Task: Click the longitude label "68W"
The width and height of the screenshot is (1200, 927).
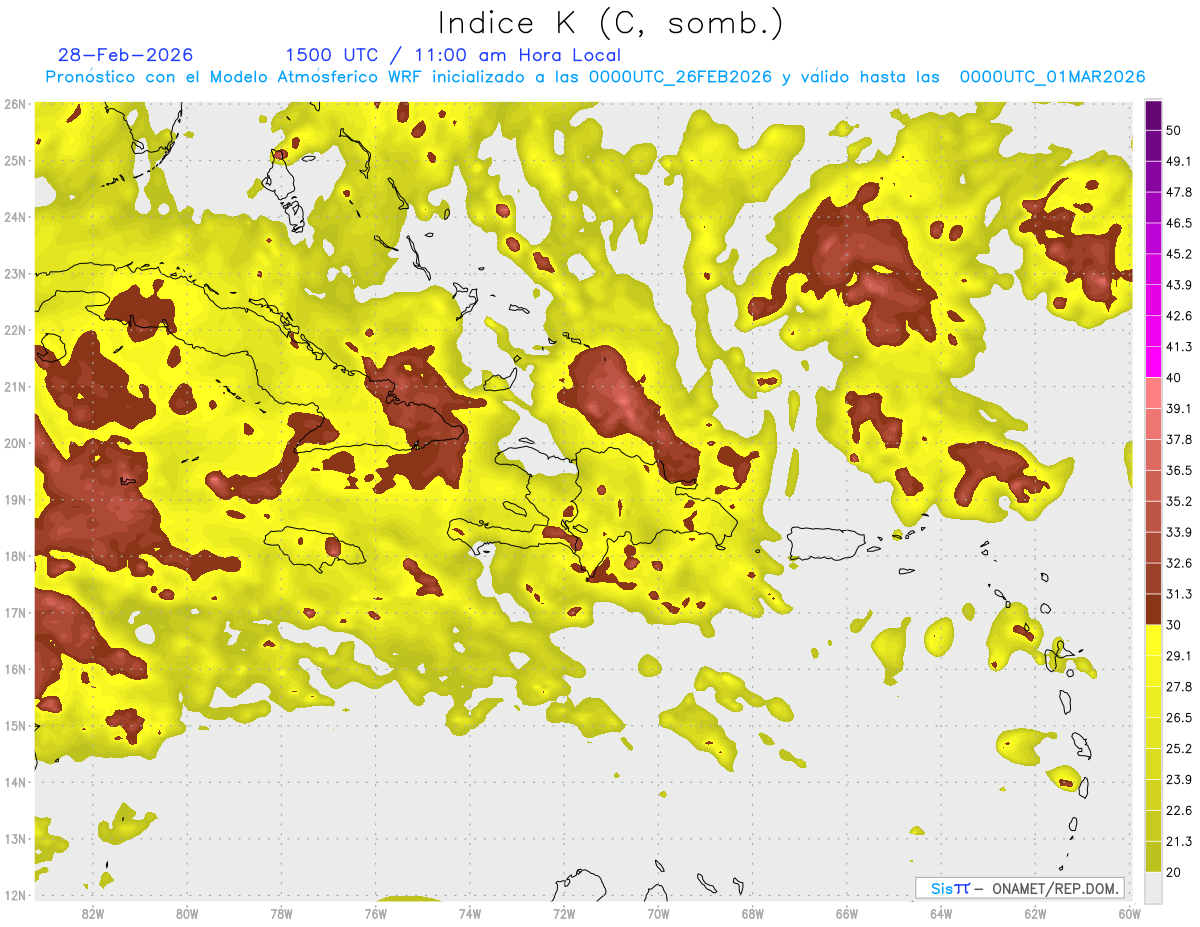Action: [753, 914]
